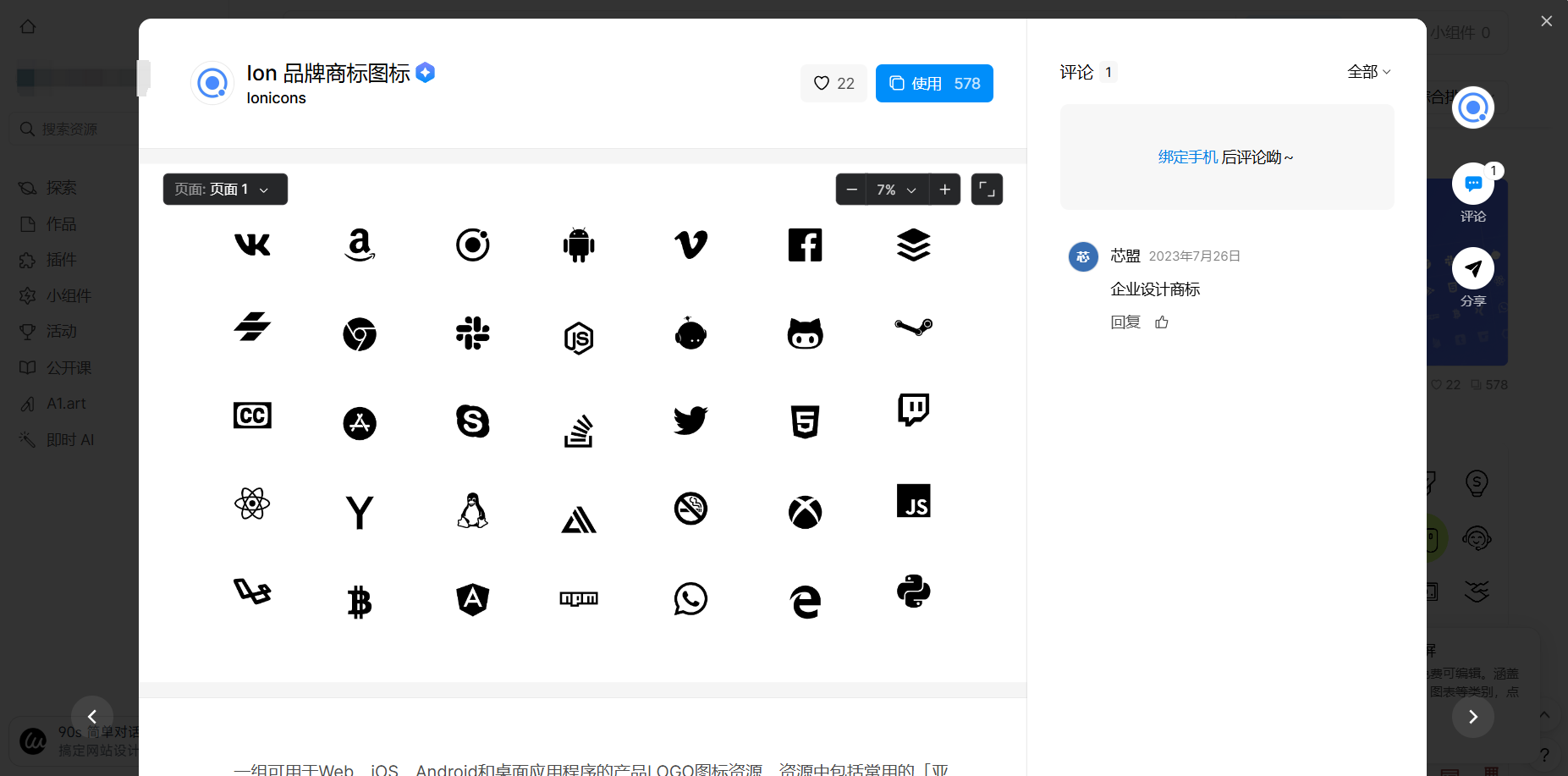The height and width of the screenshot is (776, 1568).
Task: Go to previous resource with left arrow
Action: [x=92, y=717]
